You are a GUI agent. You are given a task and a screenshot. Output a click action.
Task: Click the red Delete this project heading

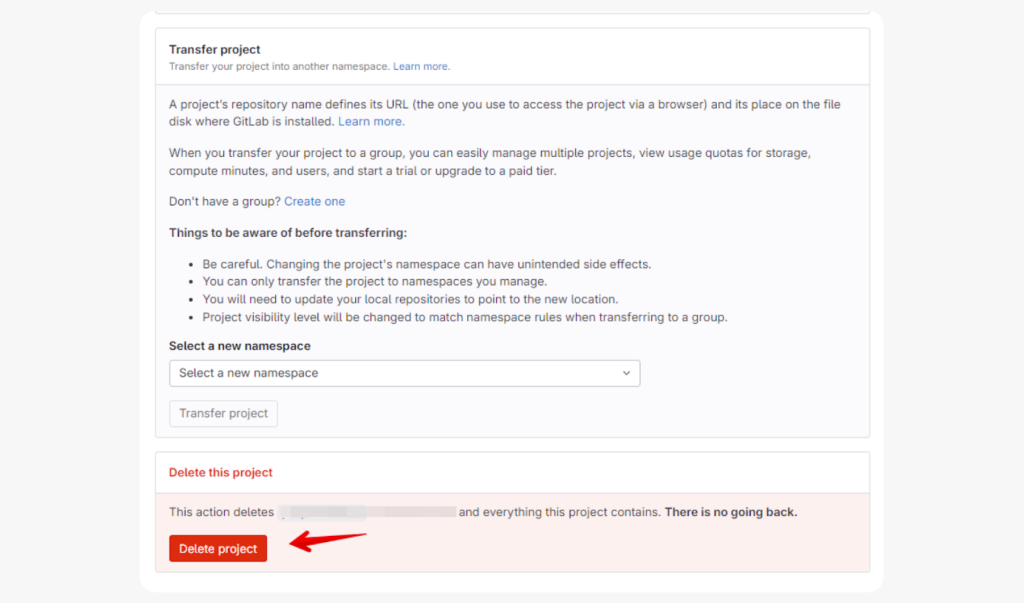pos(221,472)
